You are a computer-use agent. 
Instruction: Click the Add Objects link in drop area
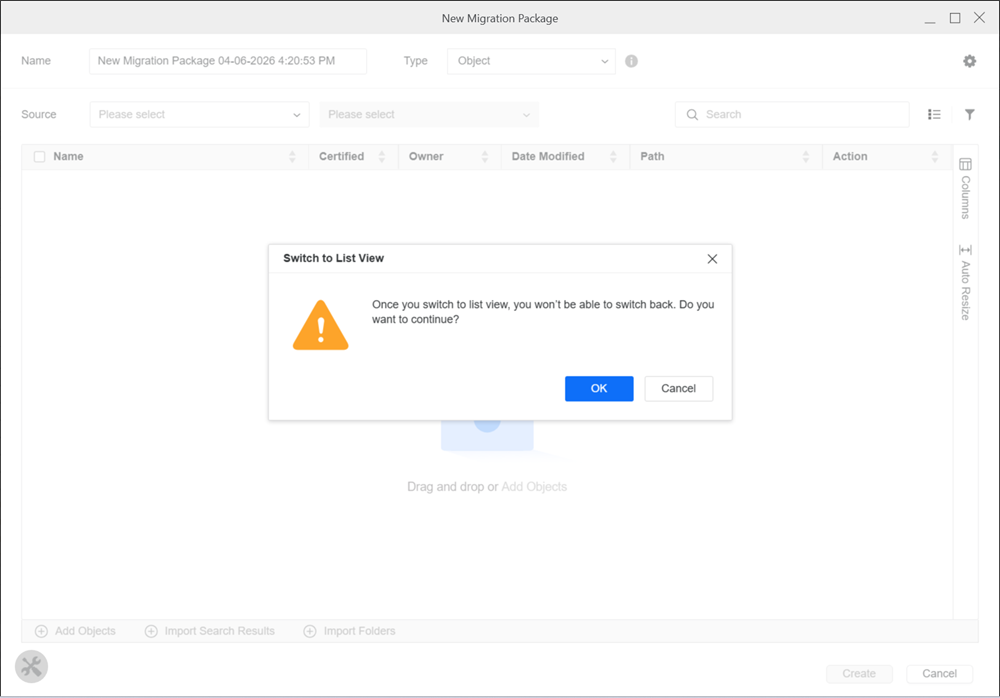pyautogui.click(x=534, y=487)
